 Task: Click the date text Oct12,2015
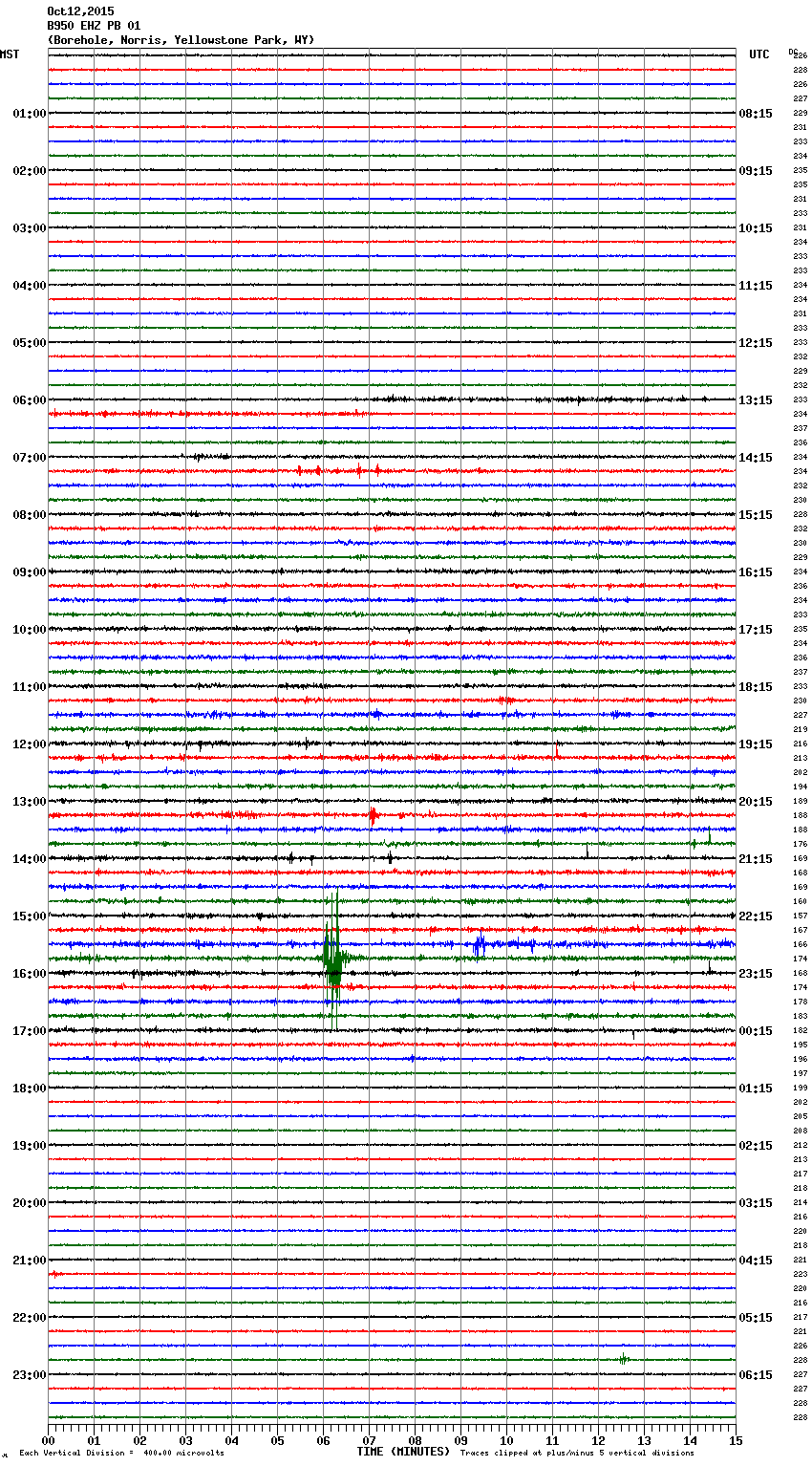click(80, 11)
